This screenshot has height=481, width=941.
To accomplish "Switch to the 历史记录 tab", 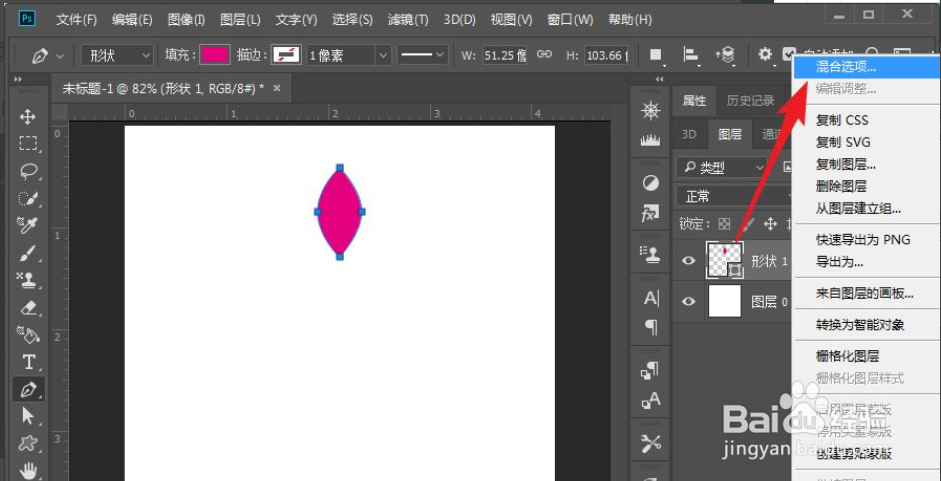I will click(750, 101).
